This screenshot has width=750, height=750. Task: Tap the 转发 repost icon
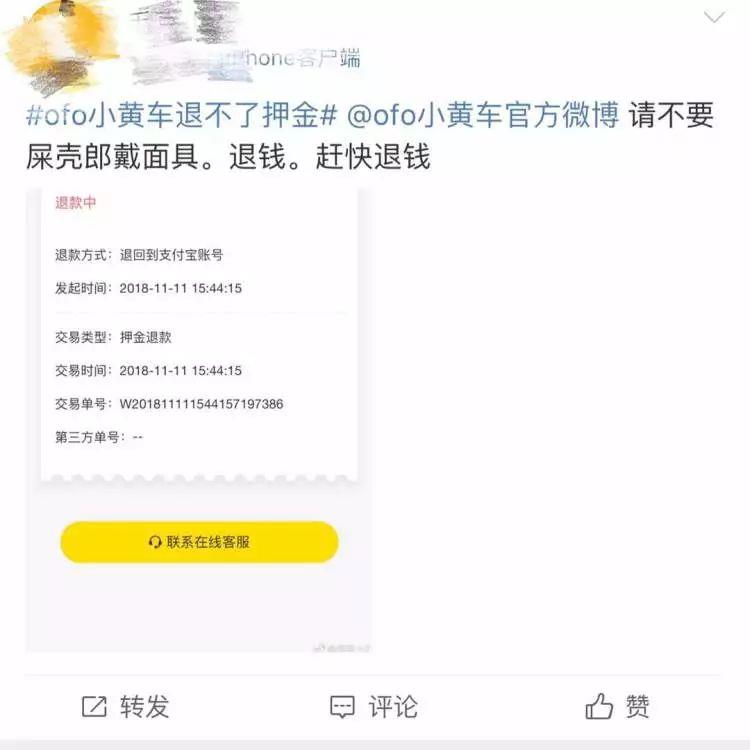click(94, 706)
